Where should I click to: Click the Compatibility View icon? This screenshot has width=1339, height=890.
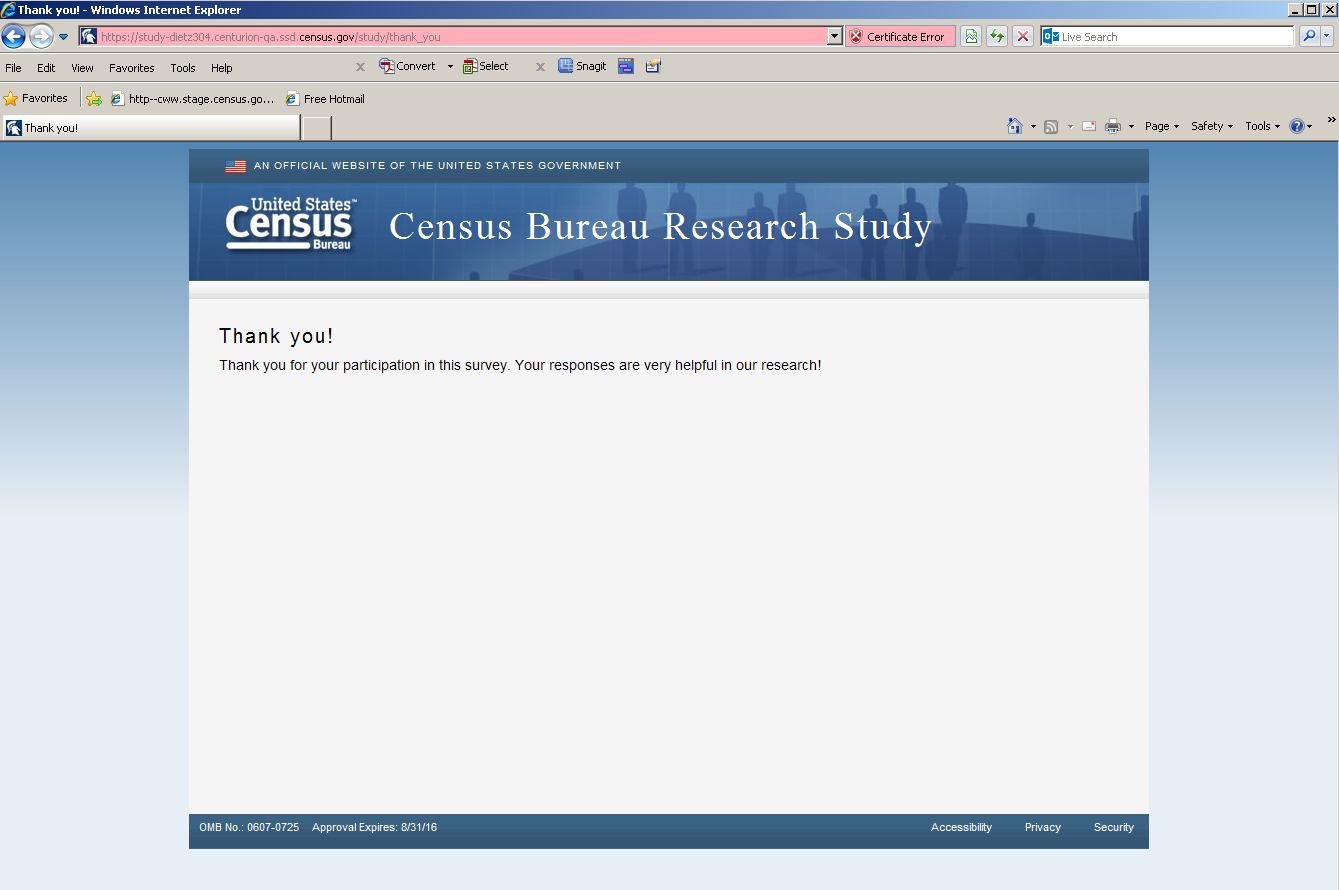[x=970, y=37]
